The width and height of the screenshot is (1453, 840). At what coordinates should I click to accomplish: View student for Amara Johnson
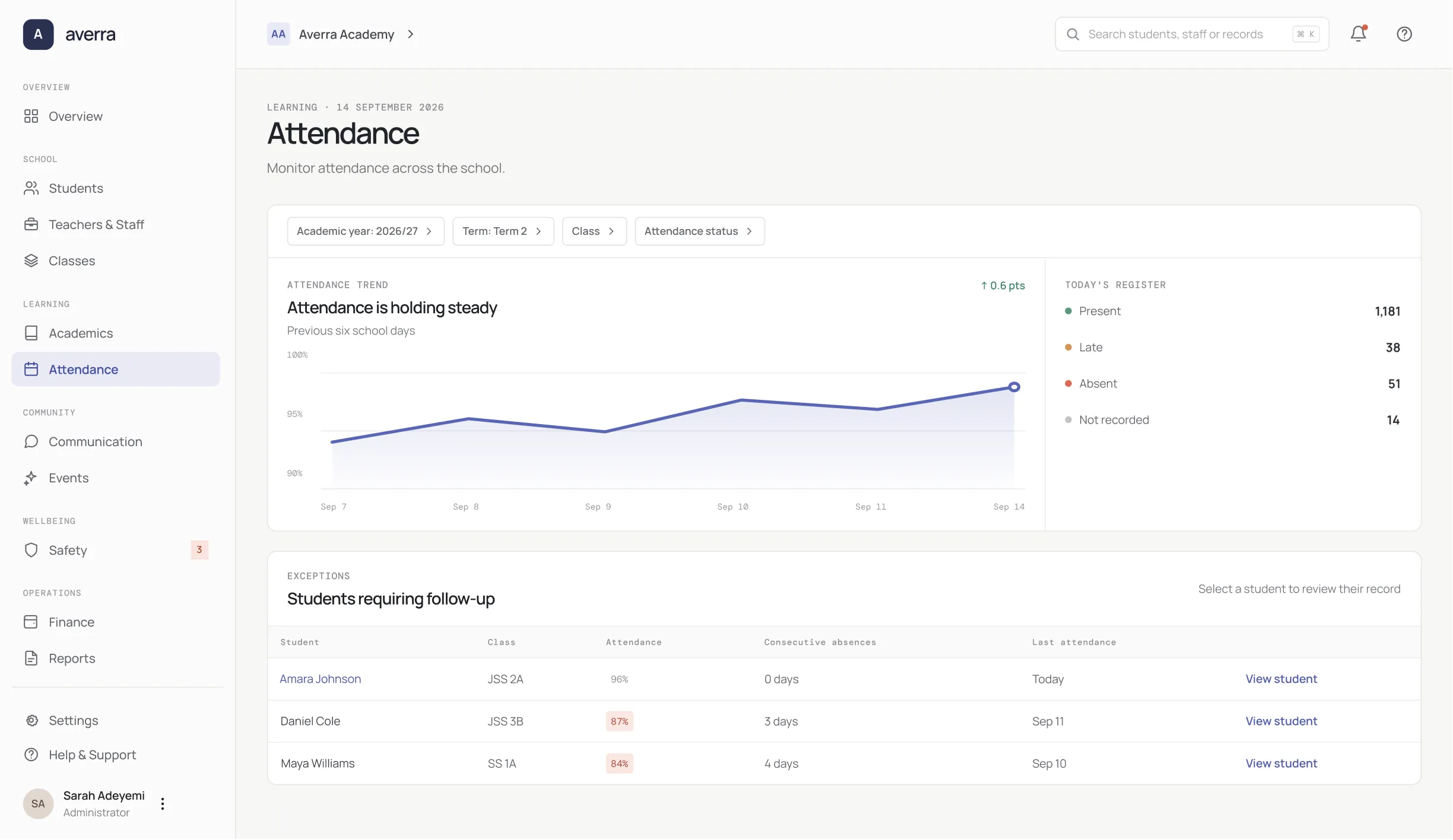1281,679
